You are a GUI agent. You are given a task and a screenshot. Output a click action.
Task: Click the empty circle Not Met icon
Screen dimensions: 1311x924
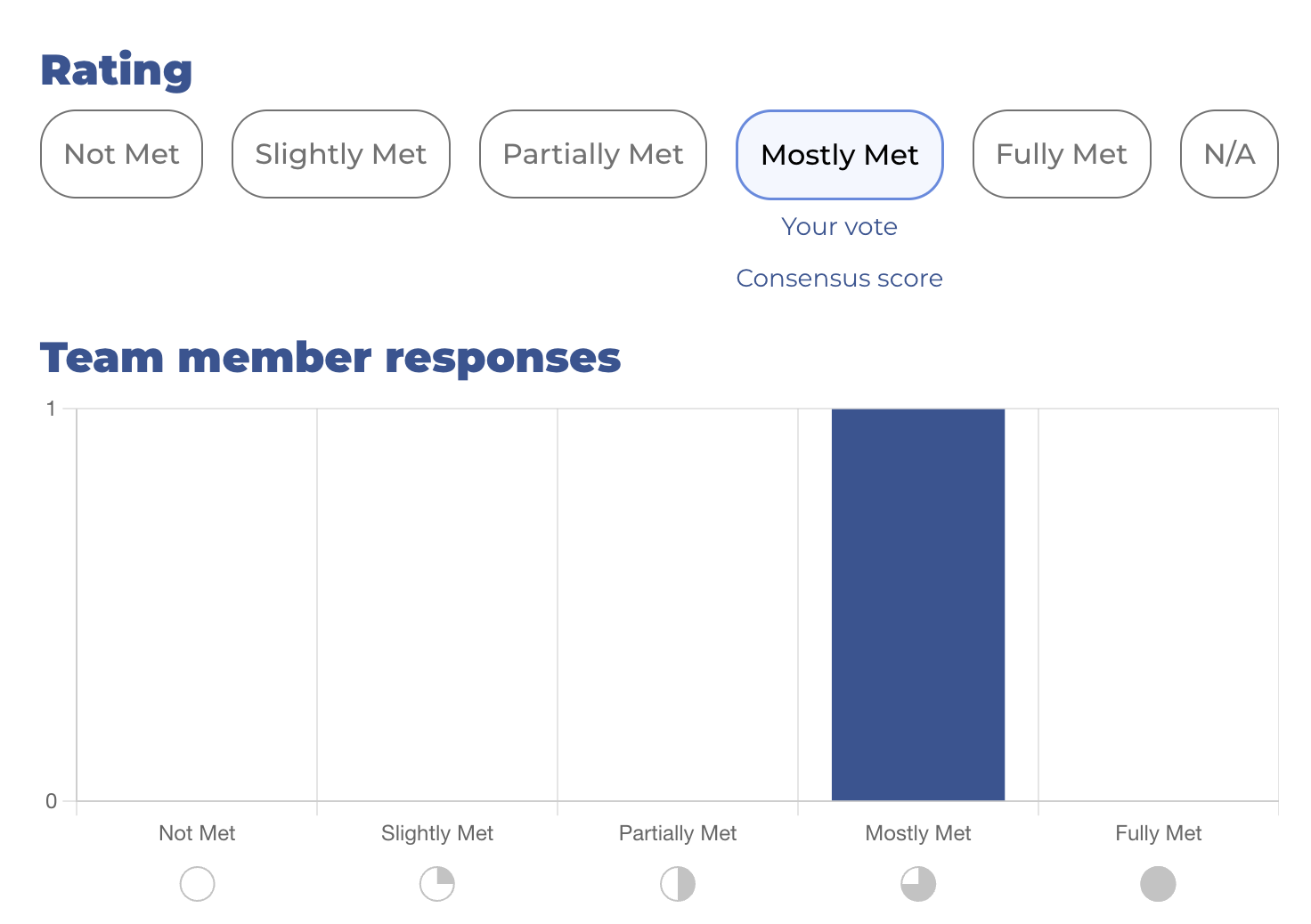point(197,884)
